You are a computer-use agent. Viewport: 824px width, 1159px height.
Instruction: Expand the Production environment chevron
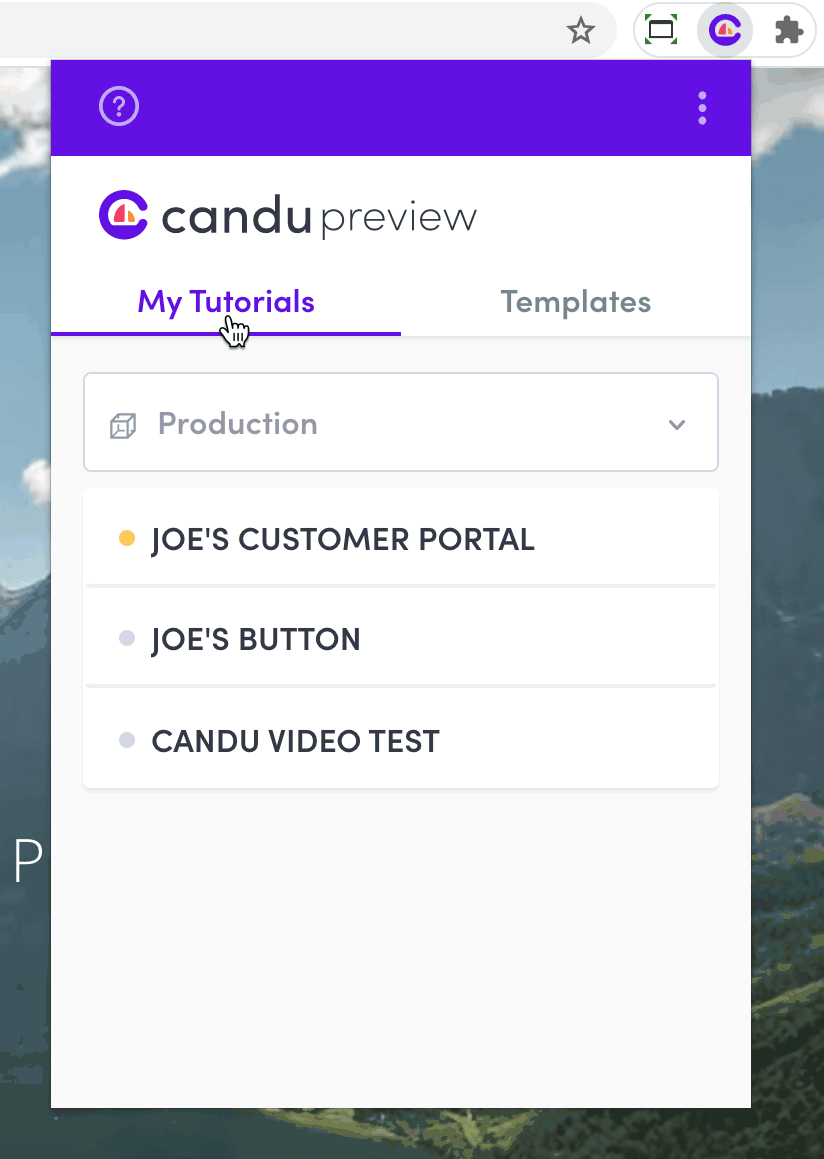click(677, 425)
